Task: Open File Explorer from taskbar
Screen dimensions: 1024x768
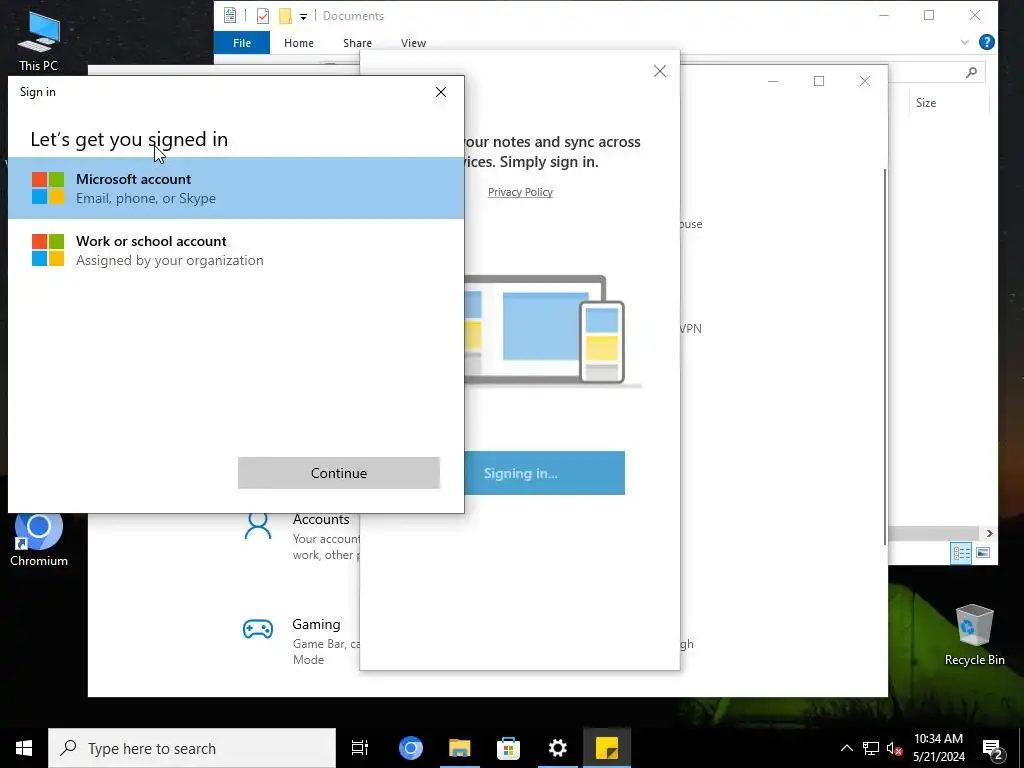Action: coord(460,748)
